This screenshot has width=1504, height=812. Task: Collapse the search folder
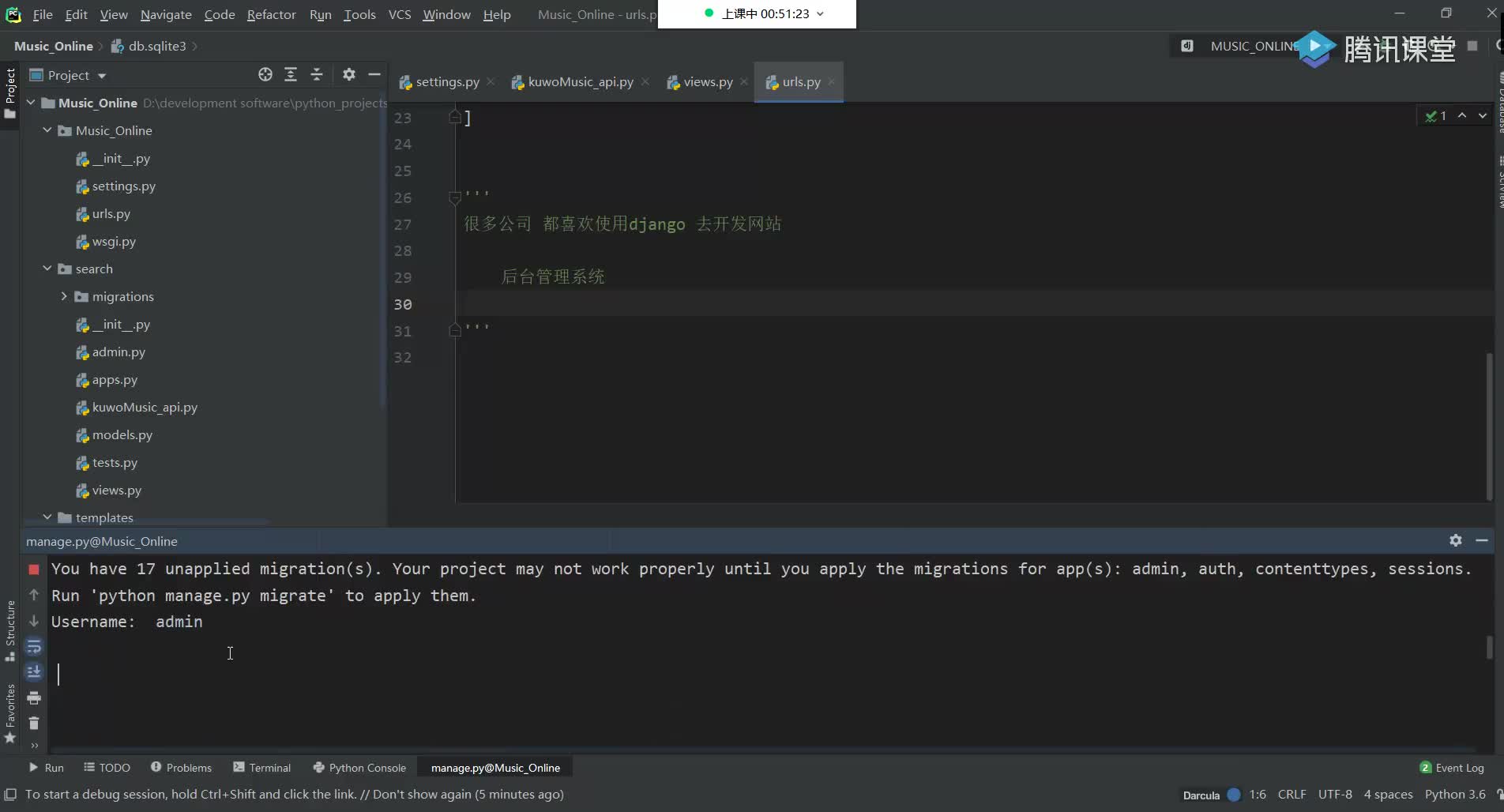coord(47,269)
